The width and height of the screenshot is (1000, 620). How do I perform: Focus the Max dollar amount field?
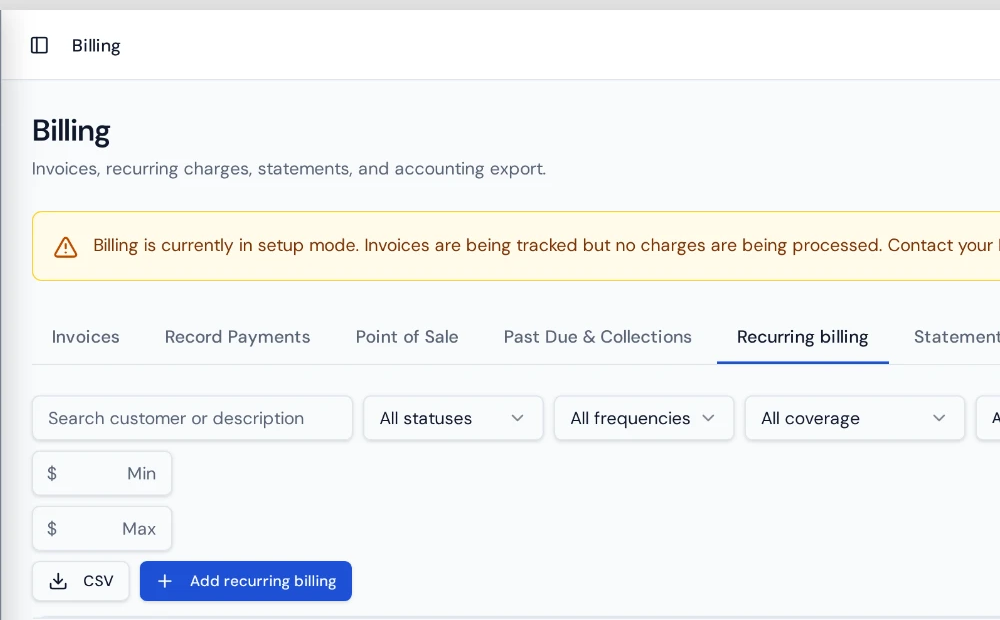[x=102, y=529]
